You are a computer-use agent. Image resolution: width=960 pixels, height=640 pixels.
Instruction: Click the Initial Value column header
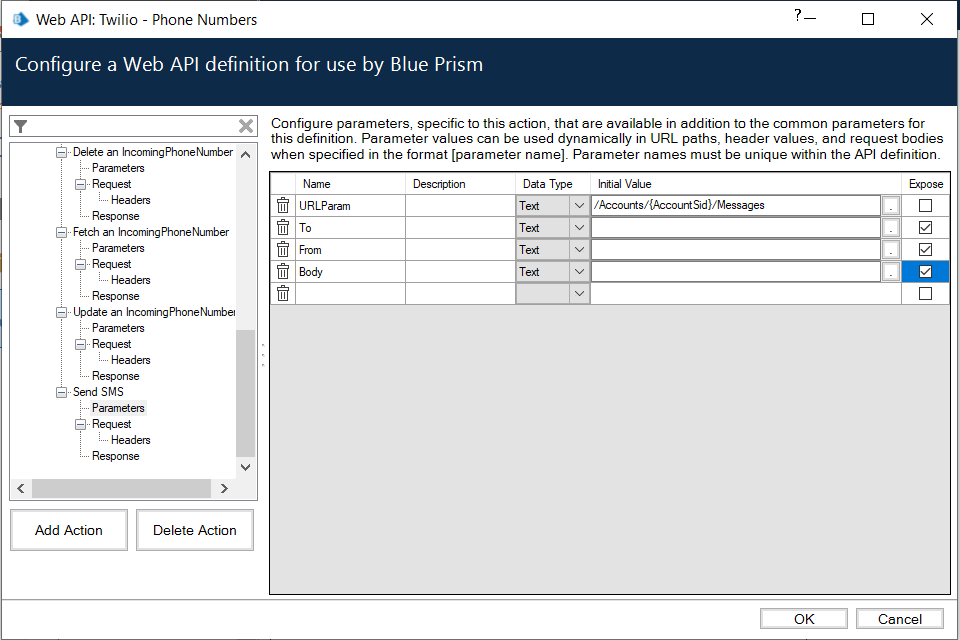[746, 184]
